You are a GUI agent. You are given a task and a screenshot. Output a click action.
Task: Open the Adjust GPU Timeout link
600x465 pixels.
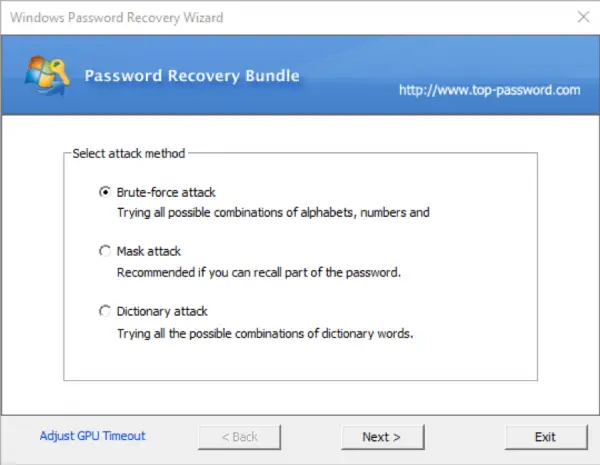(93, 436)
